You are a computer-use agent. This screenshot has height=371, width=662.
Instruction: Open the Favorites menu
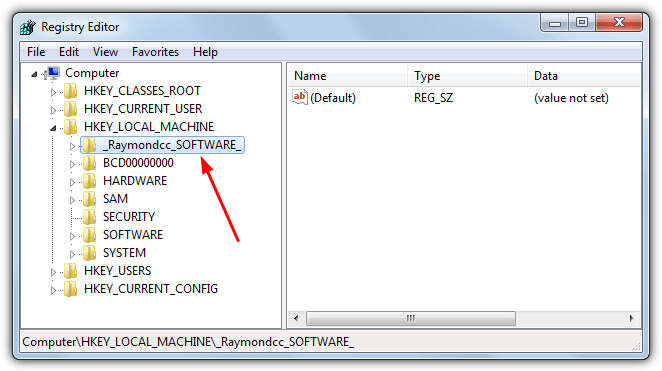click(155, 52)
